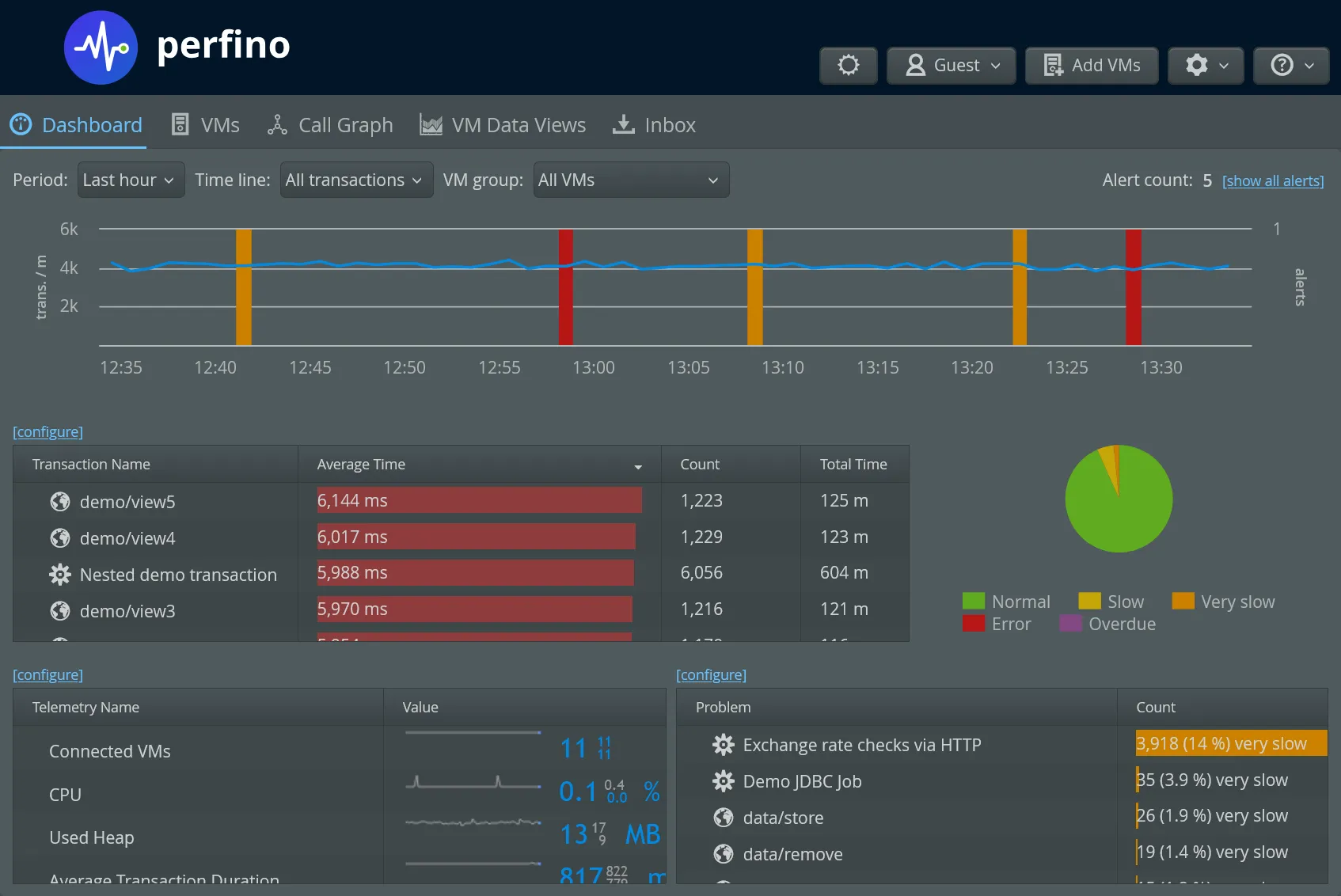Click the perfino logo

101,47
